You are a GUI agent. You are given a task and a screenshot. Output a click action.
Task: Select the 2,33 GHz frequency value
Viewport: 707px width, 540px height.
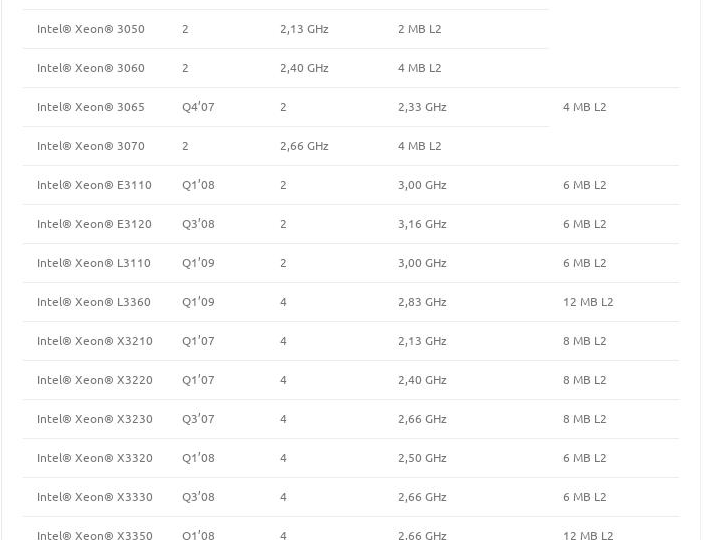click(x=422, y=107)
